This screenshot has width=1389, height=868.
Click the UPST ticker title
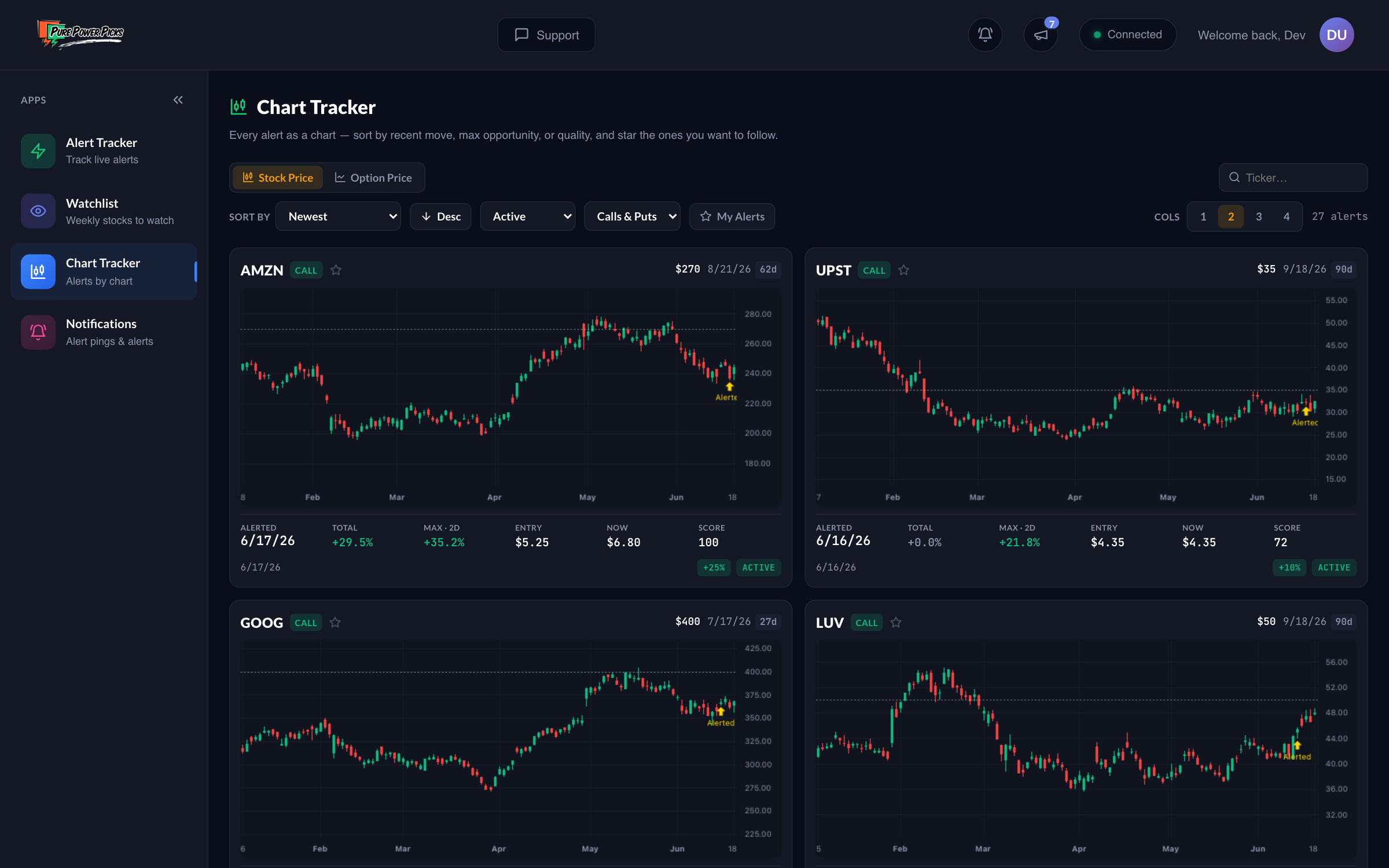pyautogui.click(x=833, y=270)
